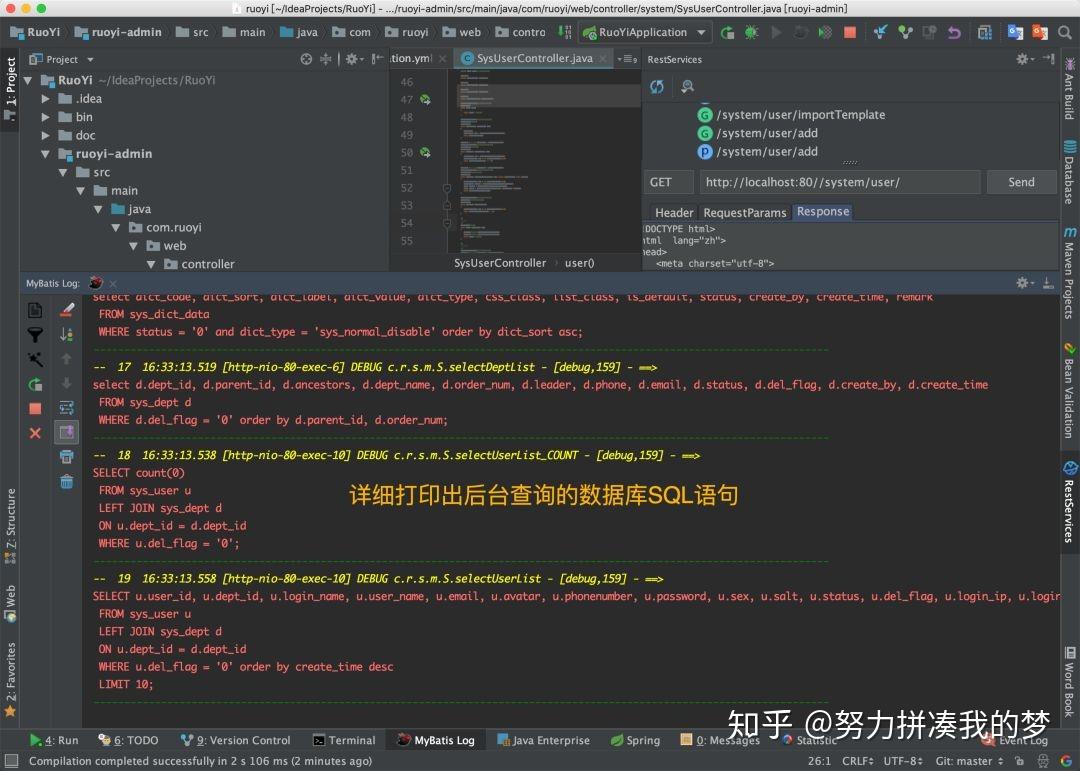Click the Update Project VCS icon

point(880,32)
